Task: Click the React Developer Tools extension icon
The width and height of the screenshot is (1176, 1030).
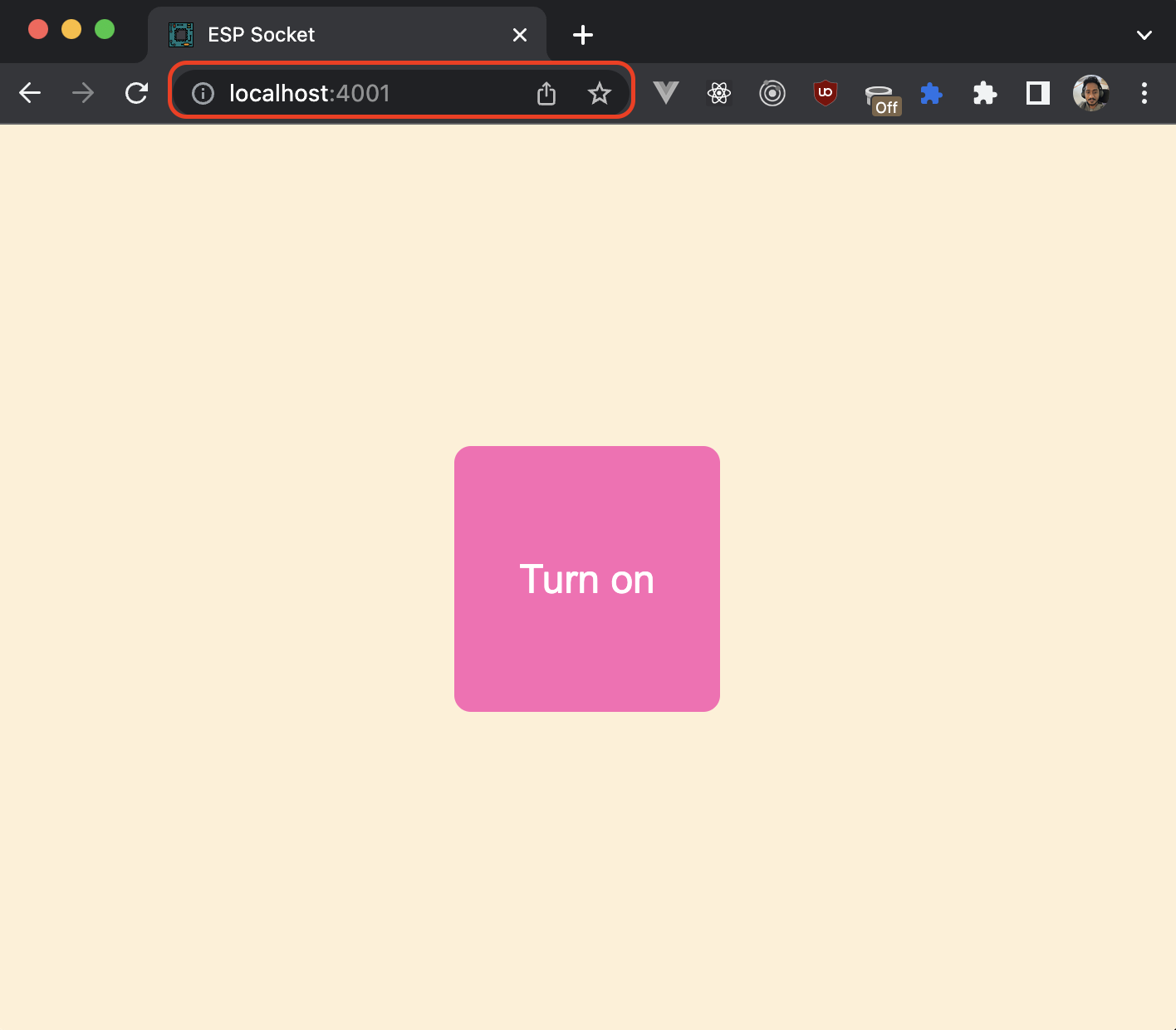Action: click(x=718, y=93)
